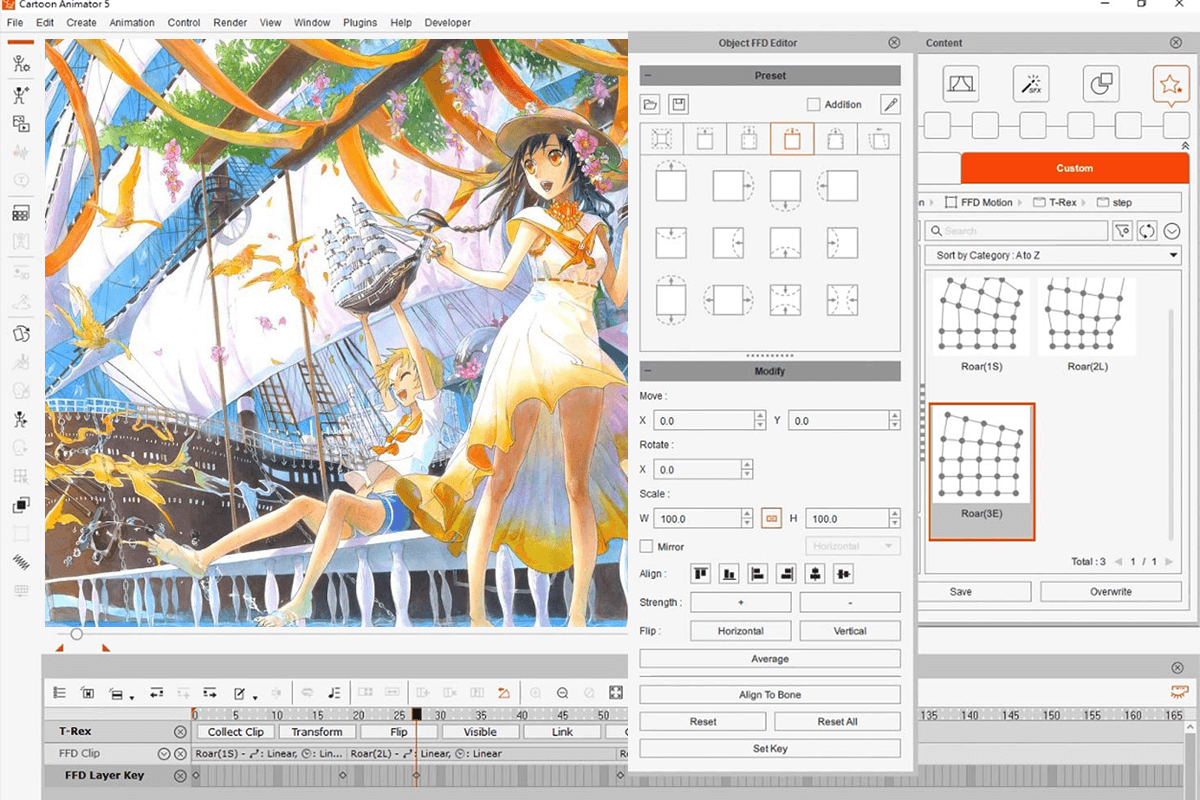1200x800 pixels.
Task: Select the Roar(3E) FFD motion thumbnail
Action: click(981, 468)
